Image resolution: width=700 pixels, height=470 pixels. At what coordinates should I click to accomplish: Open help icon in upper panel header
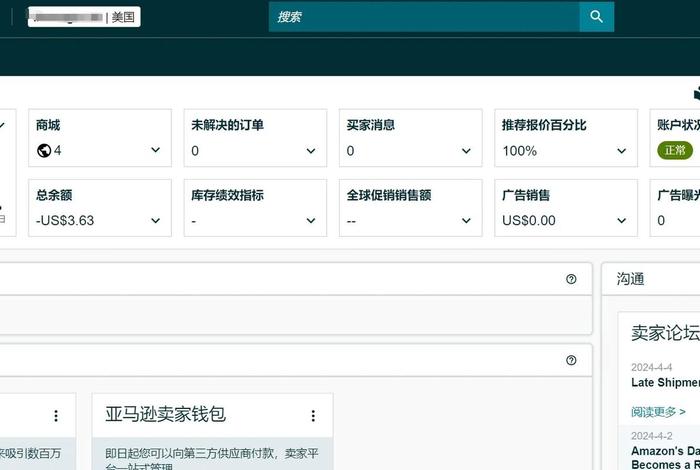(x=571, y=279)
